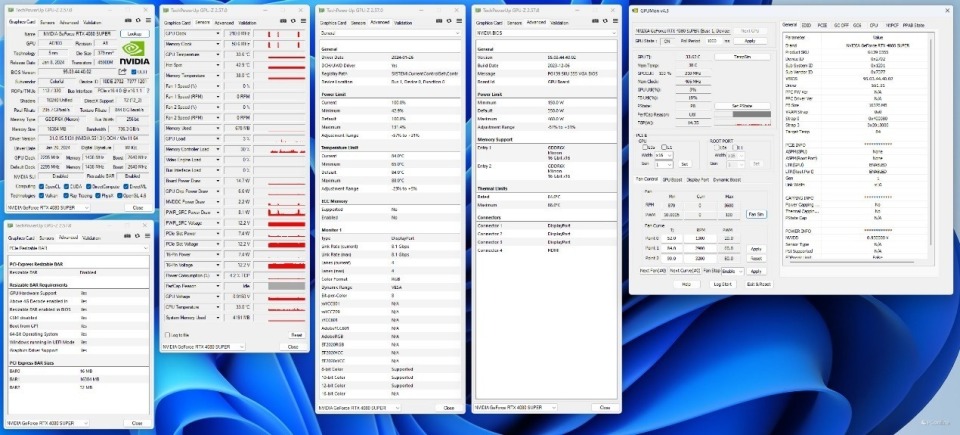960x435 pixels.
Task: Open the GPU Temperature sensor dropdown arrow
Action: (217, 55)
